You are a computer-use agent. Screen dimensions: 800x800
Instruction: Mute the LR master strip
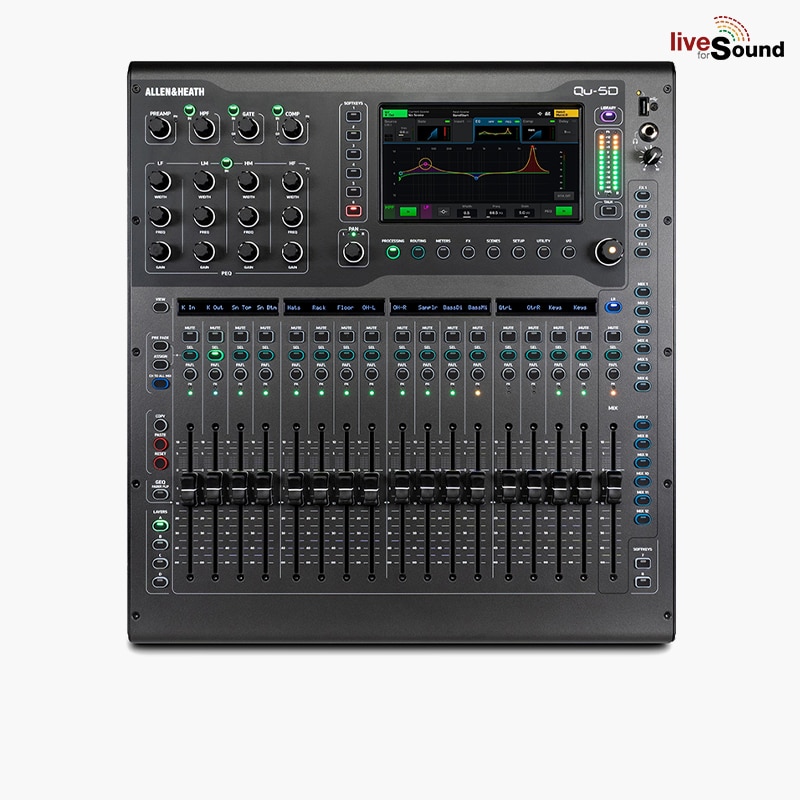(x=613, y=336)
